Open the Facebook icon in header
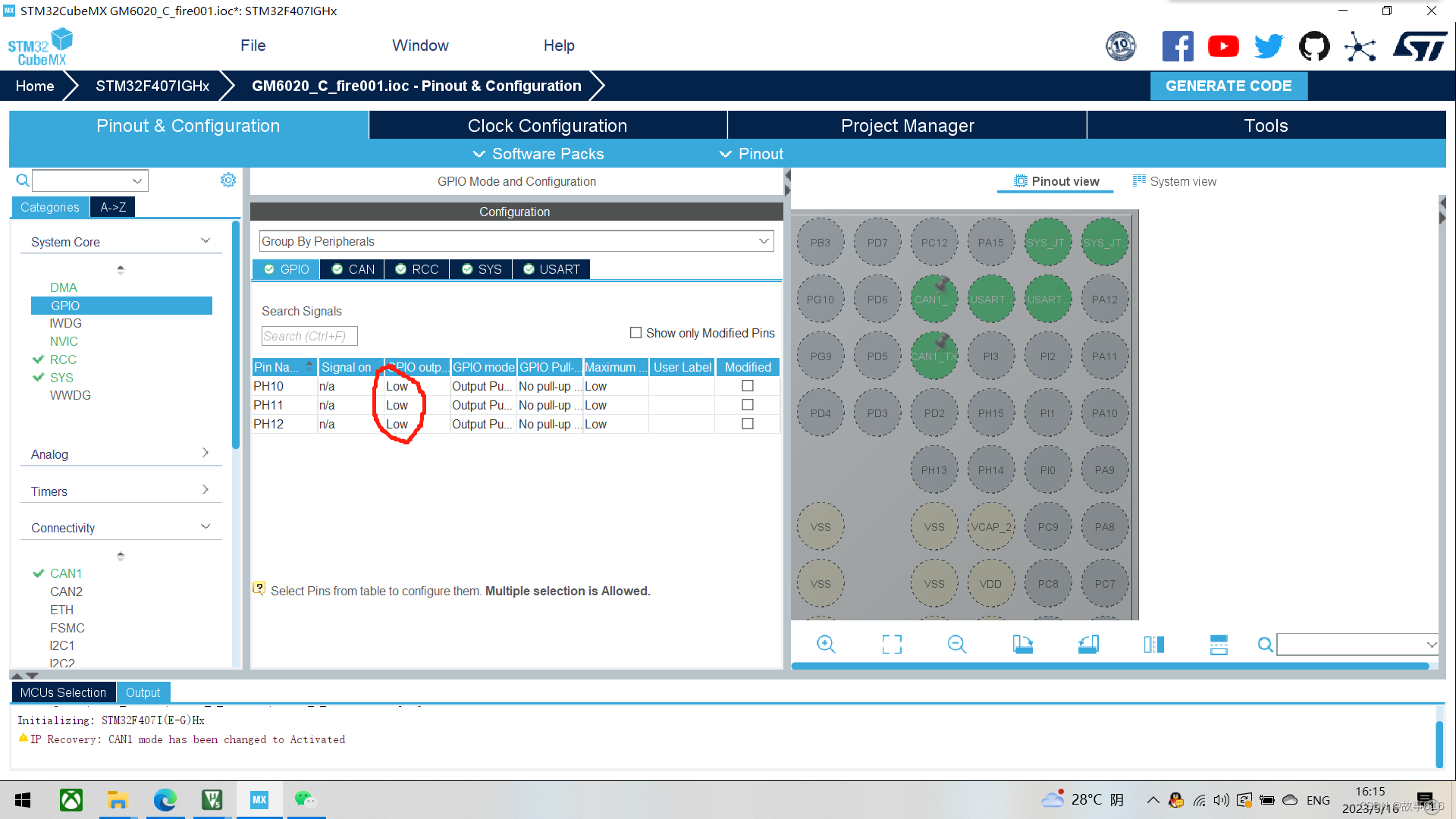1456x819 pixels. pyautogui.click(x=1178, y=46)
